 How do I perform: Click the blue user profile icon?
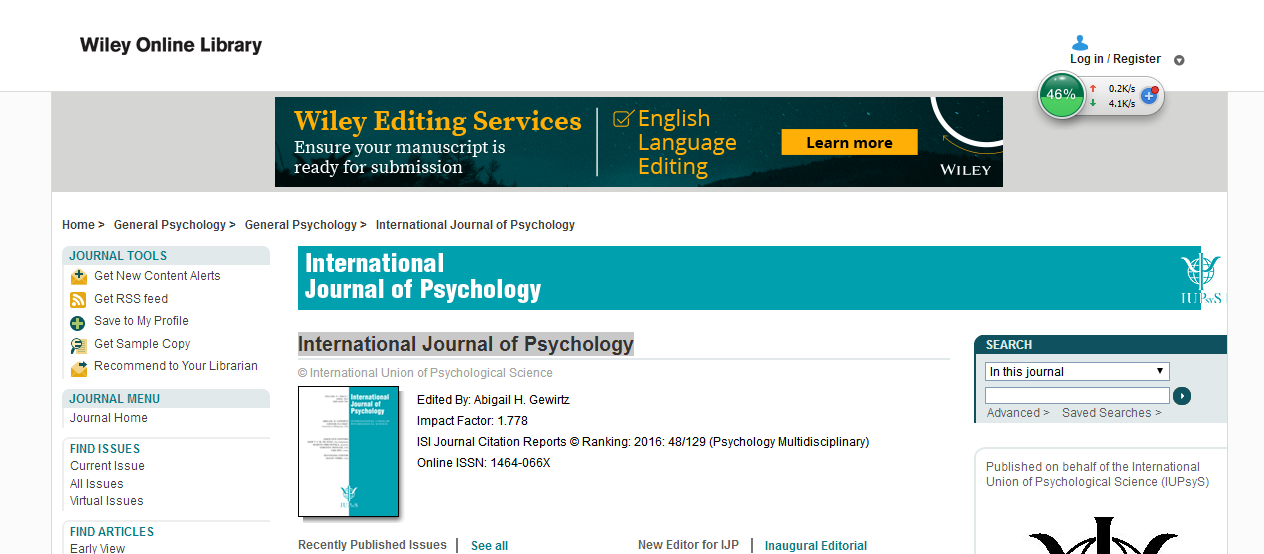click(1080, 43)
